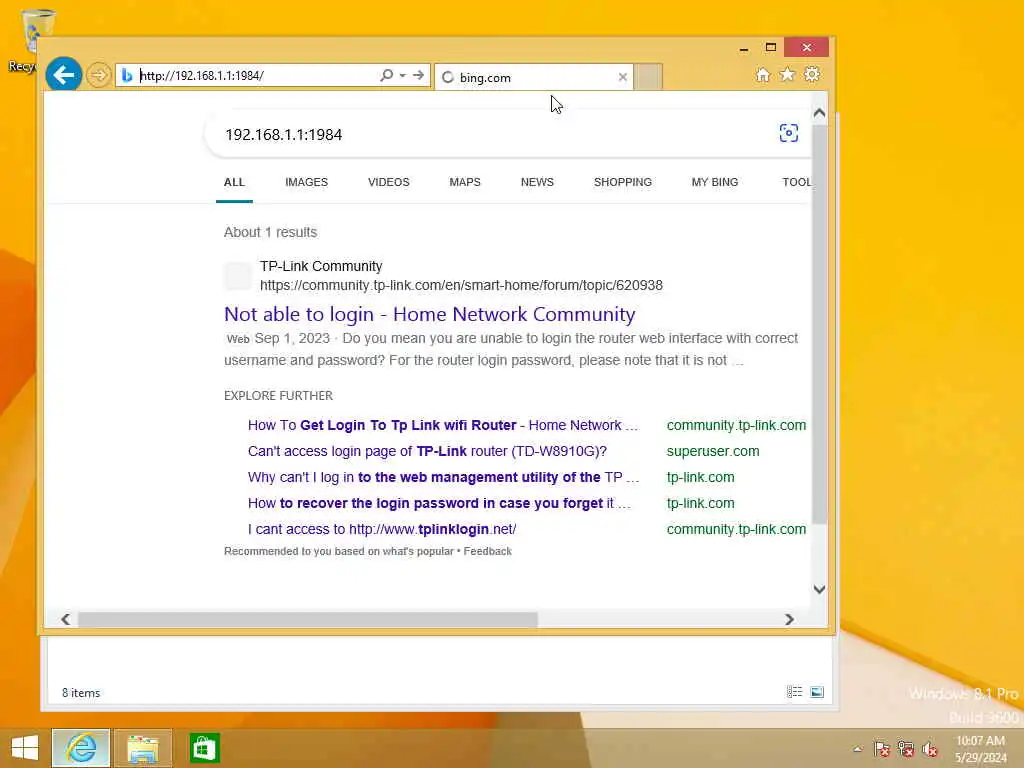This screenshot has height=768, width=1024.
Task: Open 'Why can't I log in to the web management' link
Action: [x=443, y=477]
